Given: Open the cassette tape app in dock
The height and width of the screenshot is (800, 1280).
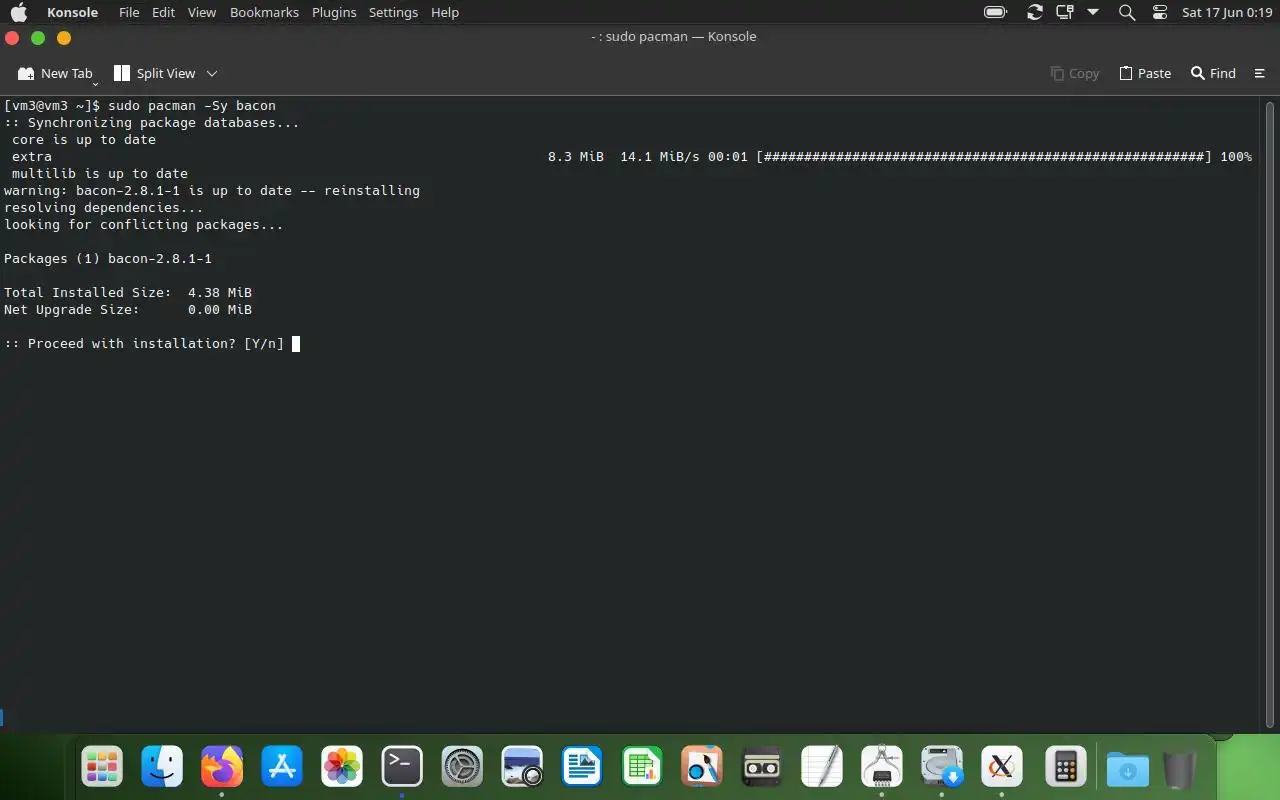Looking at the screenshot, I should click(762, 767).
